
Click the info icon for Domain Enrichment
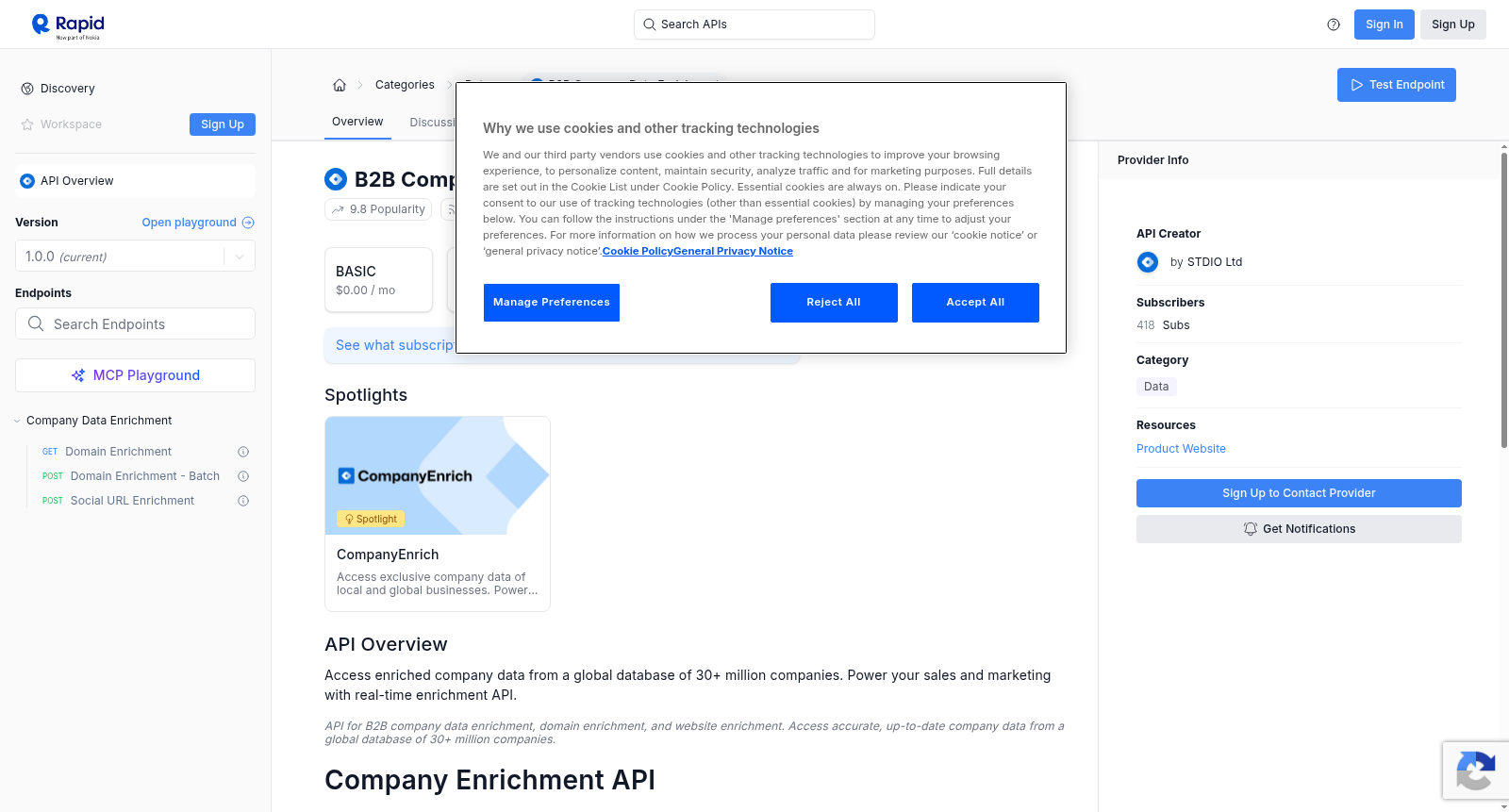pos(243,452)
